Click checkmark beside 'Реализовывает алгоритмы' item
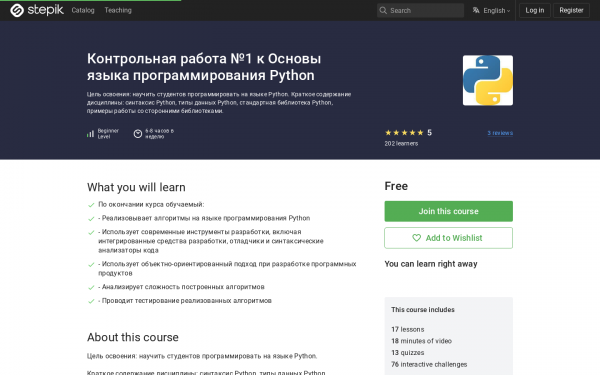The height and width of the screenshot is (375, 600). [x=91, y=219]
